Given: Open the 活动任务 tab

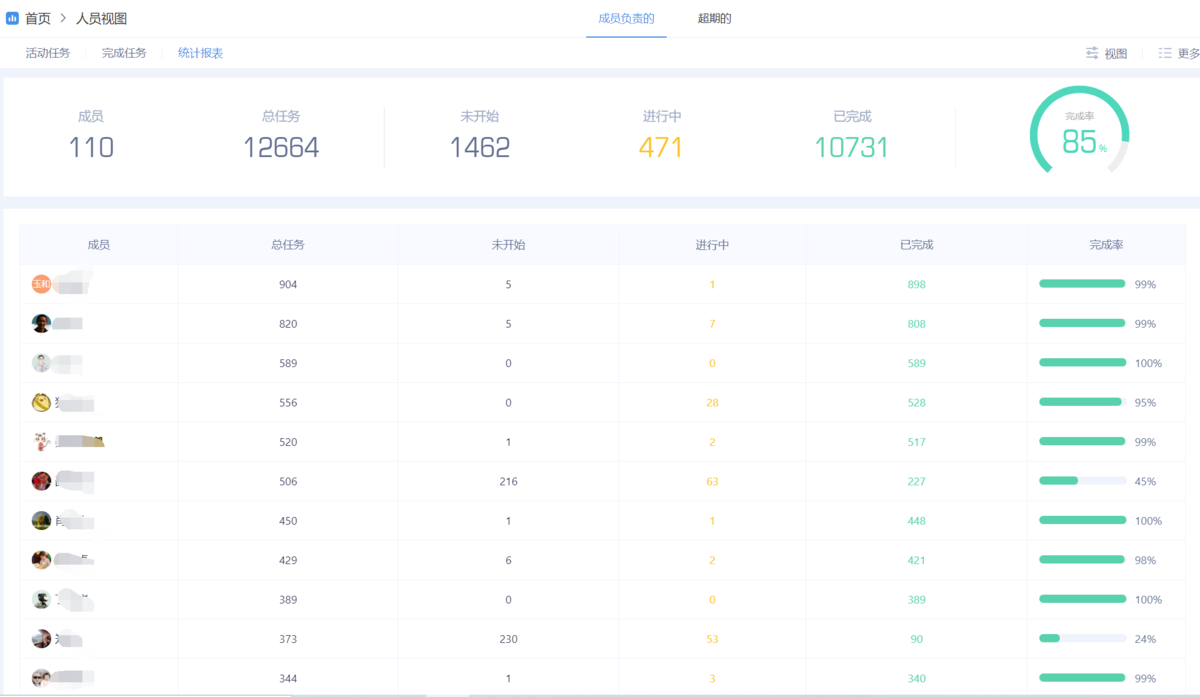Looking at the screenshot, I should [x=48, y=53].
